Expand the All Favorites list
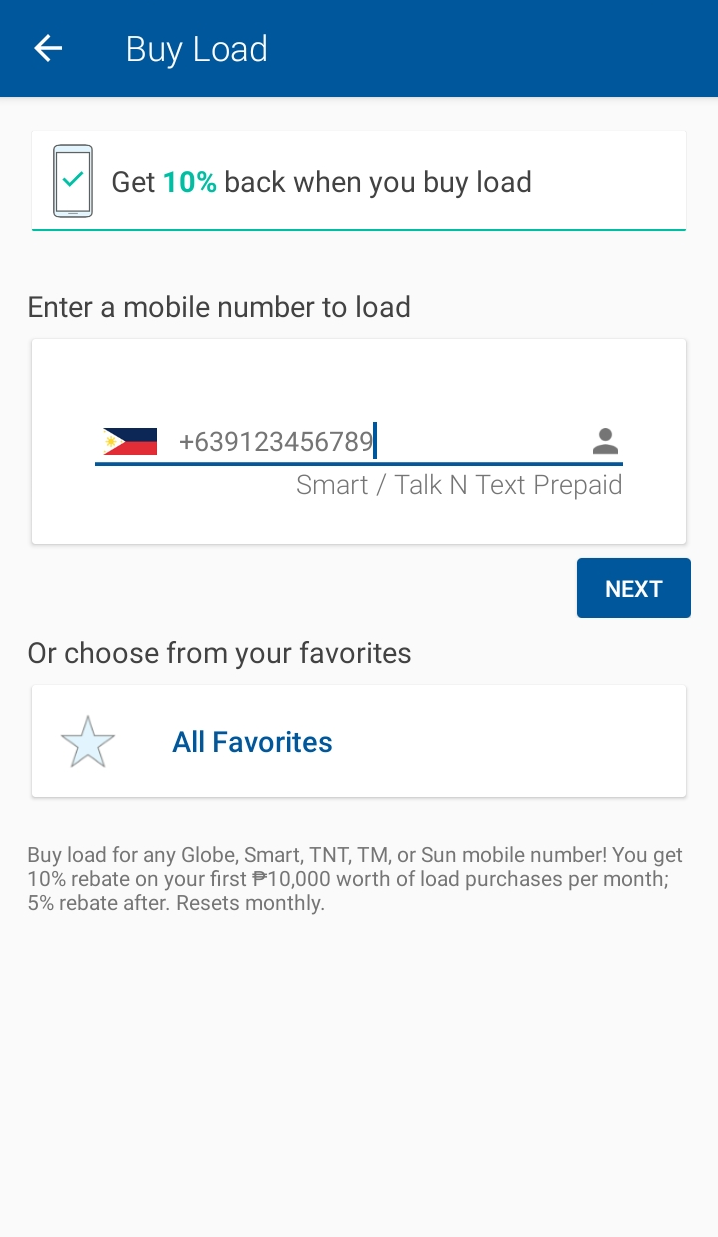The height and width of the screenshot is (1237, 718). [x=252, y=742]
